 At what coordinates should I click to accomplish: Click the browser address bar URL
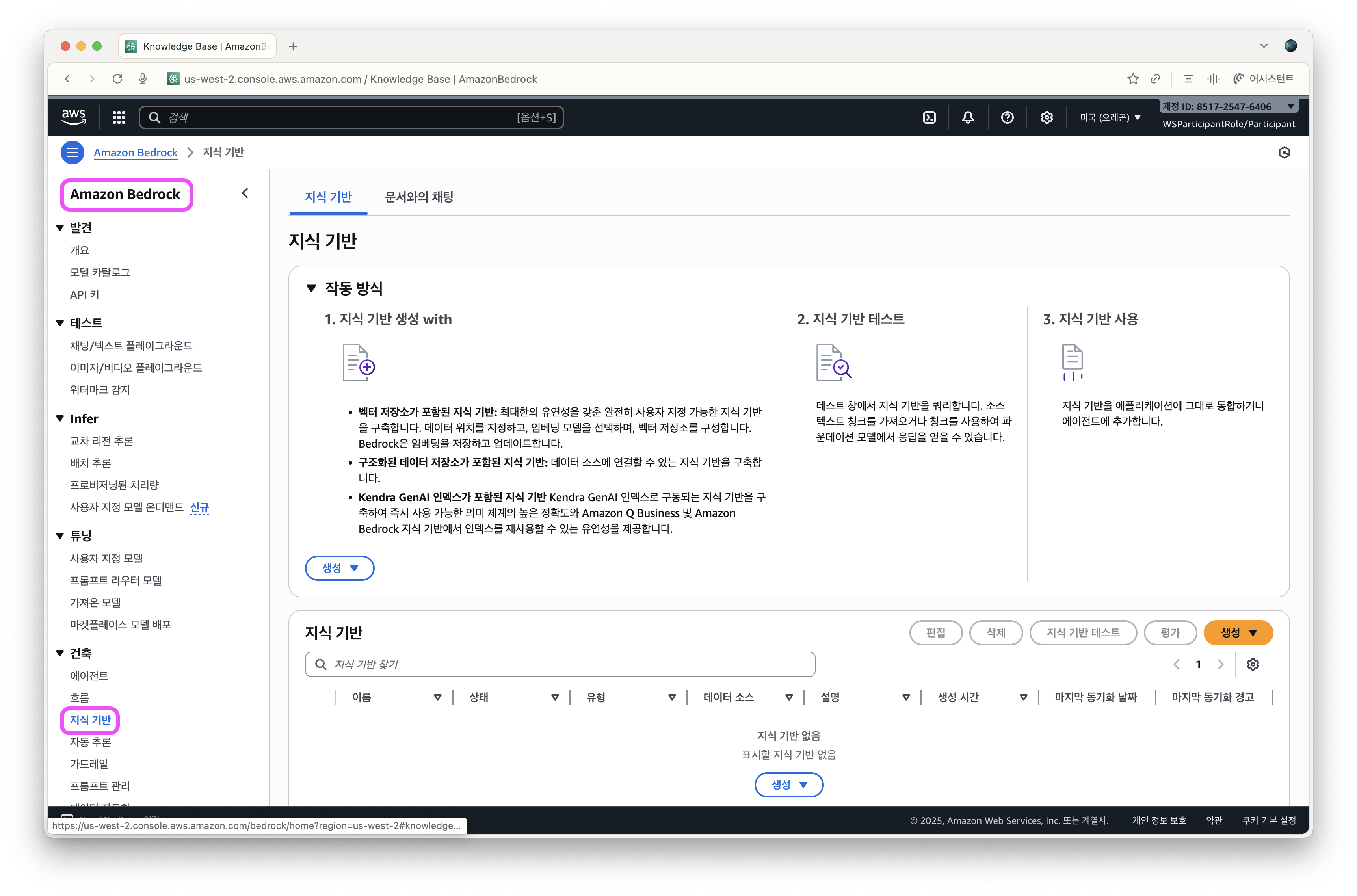[361, 79]
